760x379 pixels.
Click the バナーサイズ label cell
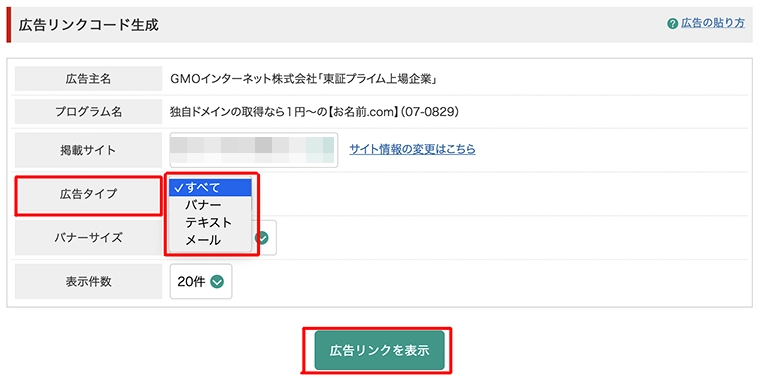[x=88, y=237]
